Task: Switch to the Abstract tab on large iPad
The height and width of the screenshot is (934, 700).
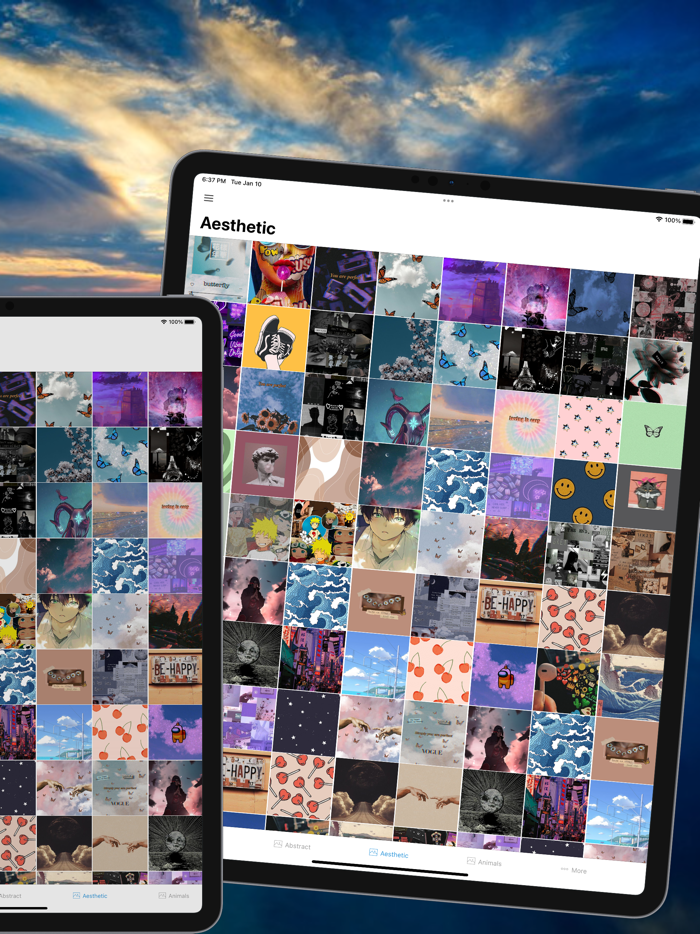Action: tap(292, 845)
